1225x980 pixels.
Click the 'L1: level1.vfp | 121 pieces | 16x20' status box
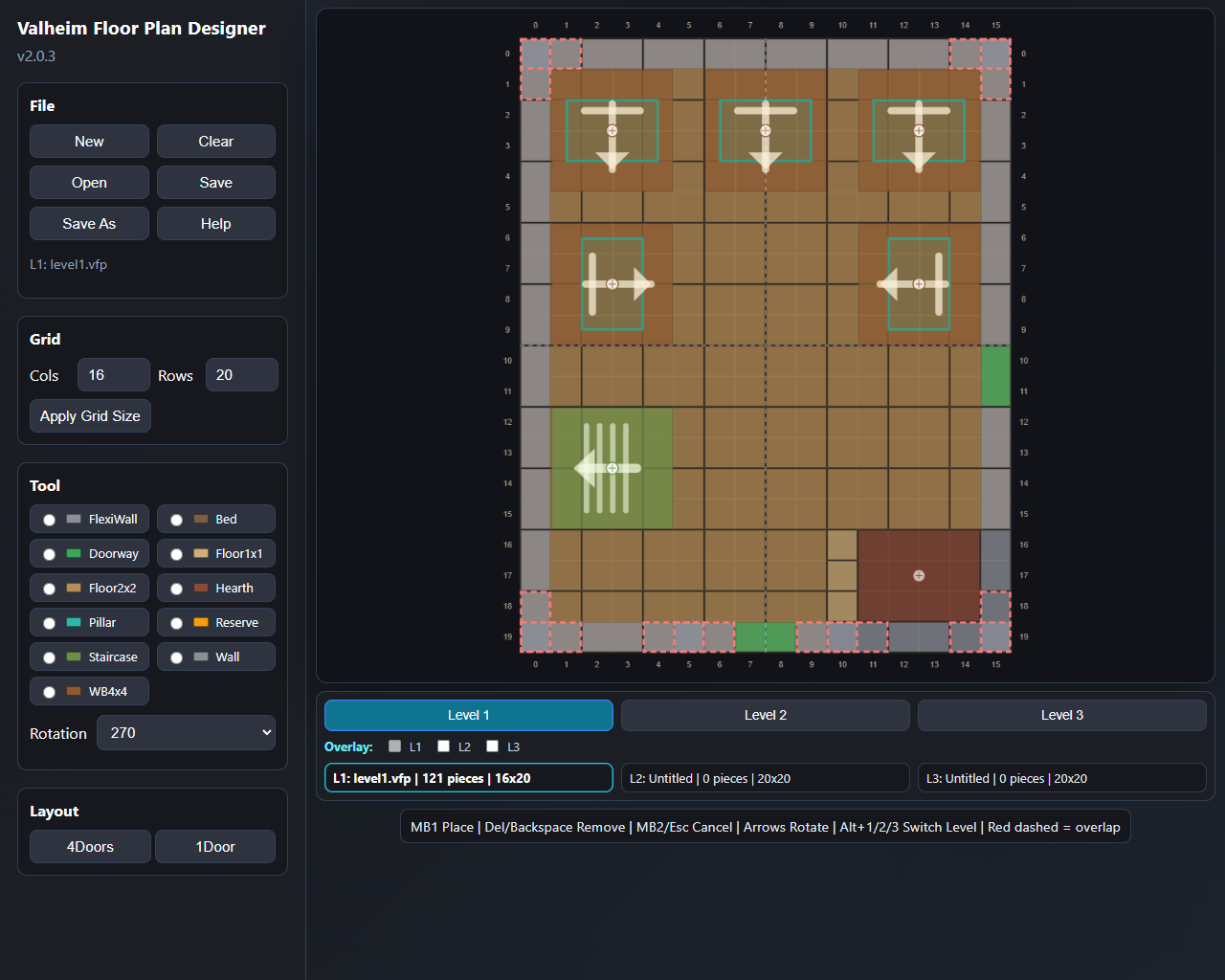469,778
